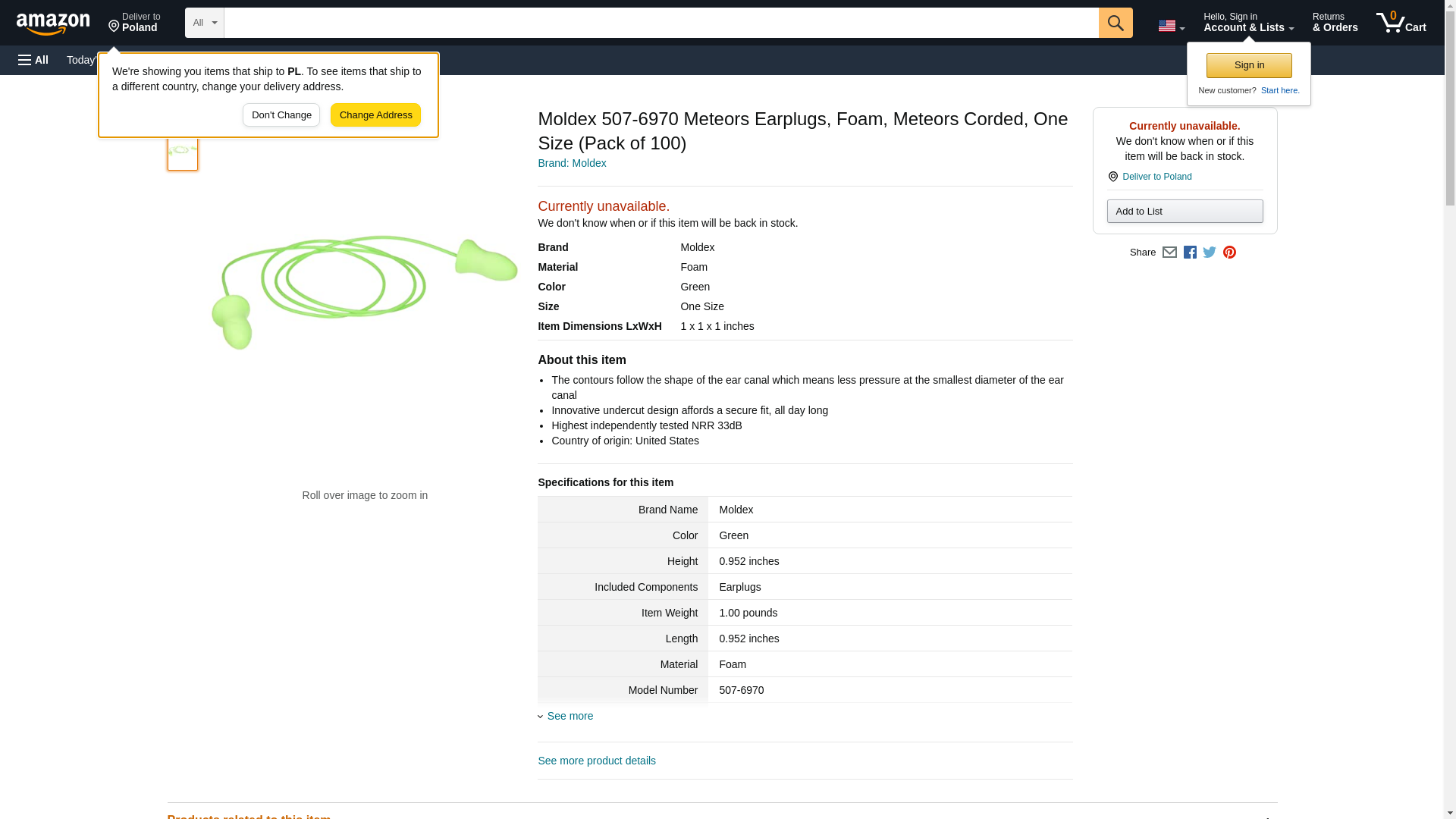Expand the All search category dropdown
Screen dimensions: 1456x819
point(204,23)
